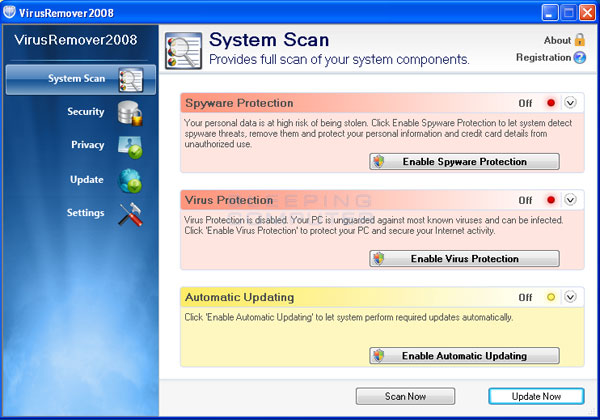This screenshot has height=420, width=600.
Task: Click the 'System Scan' page heading
Action: 269,40
